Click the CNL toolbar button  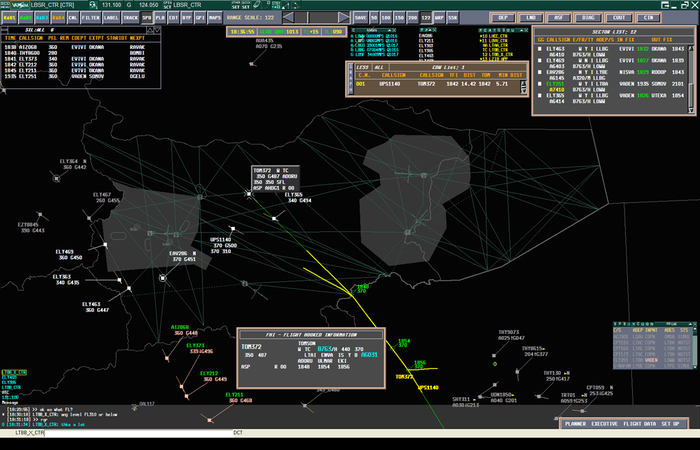(x=73, y=18)
